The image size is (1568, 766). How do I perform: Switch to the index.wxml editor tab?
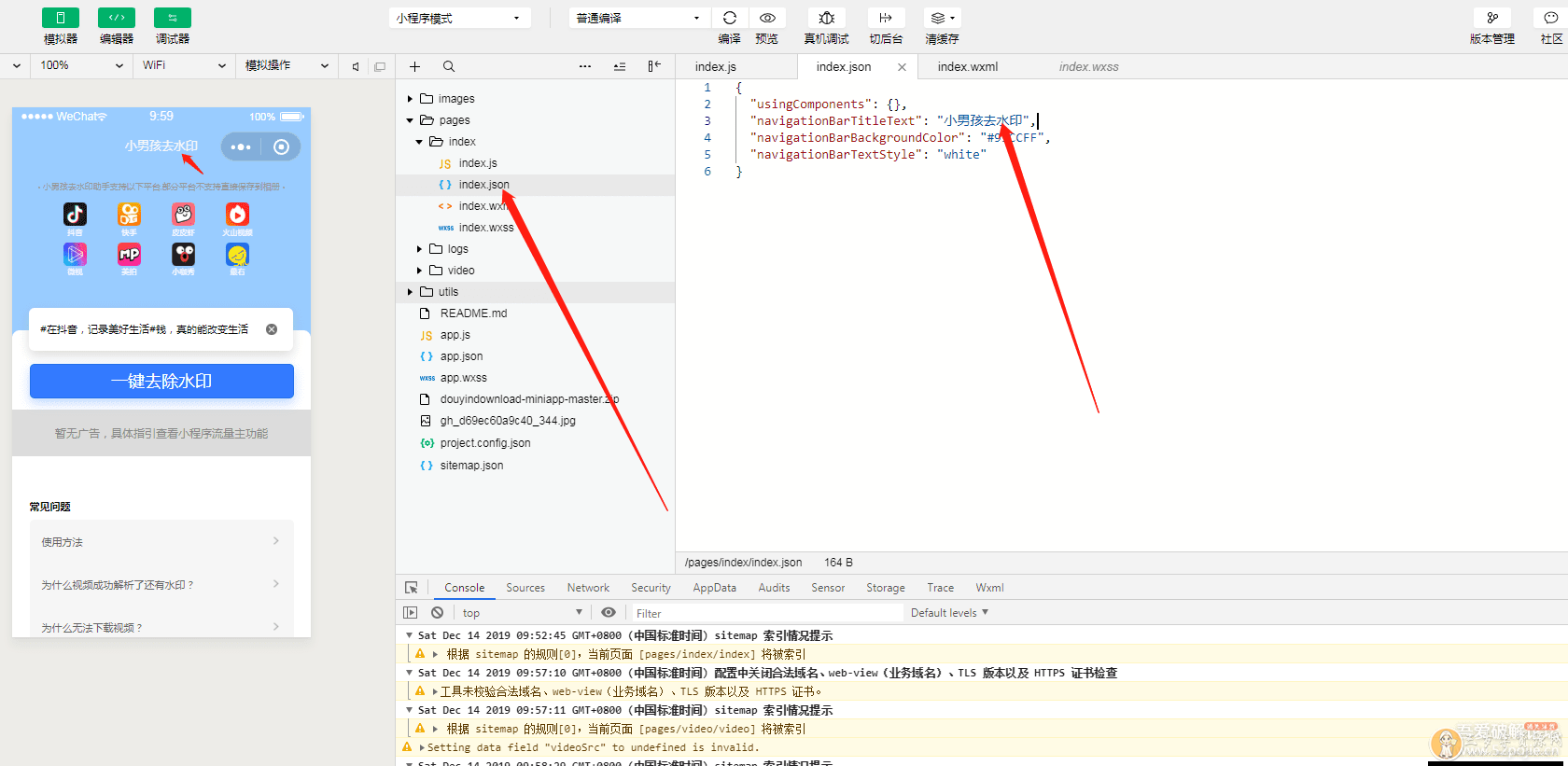[967, 66]
